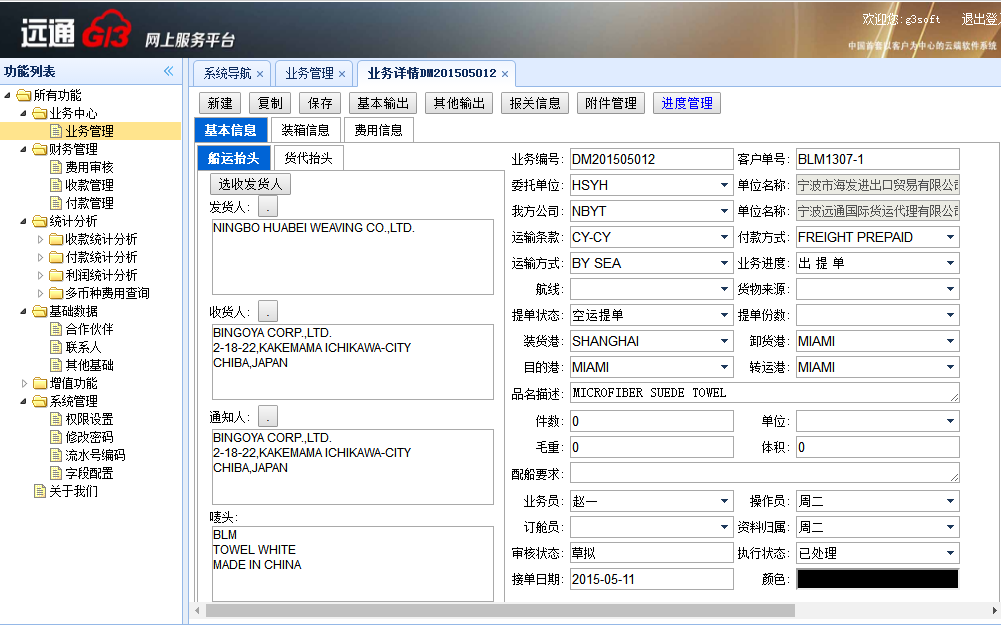Click the 发货人 address text box
The image size is (1001, 626).
(353, 257)
